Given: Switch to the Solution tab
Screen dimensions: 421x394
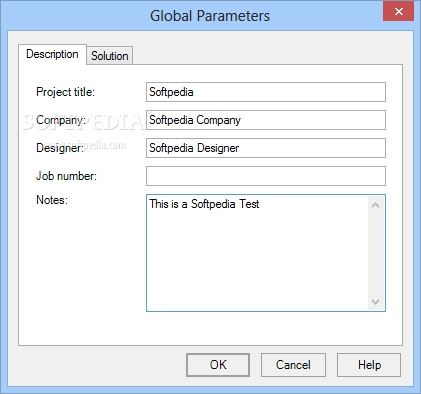Looking at the screenshot, I should 110,56.
